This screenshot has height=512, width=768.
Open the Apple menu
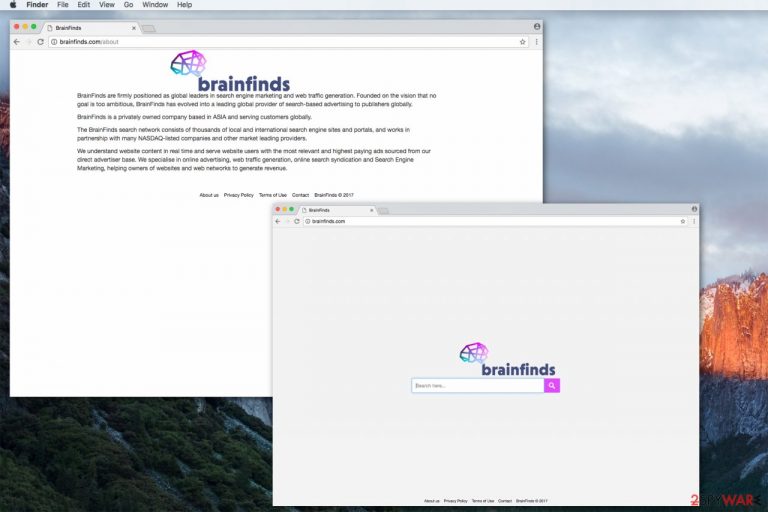coord(13,4)
